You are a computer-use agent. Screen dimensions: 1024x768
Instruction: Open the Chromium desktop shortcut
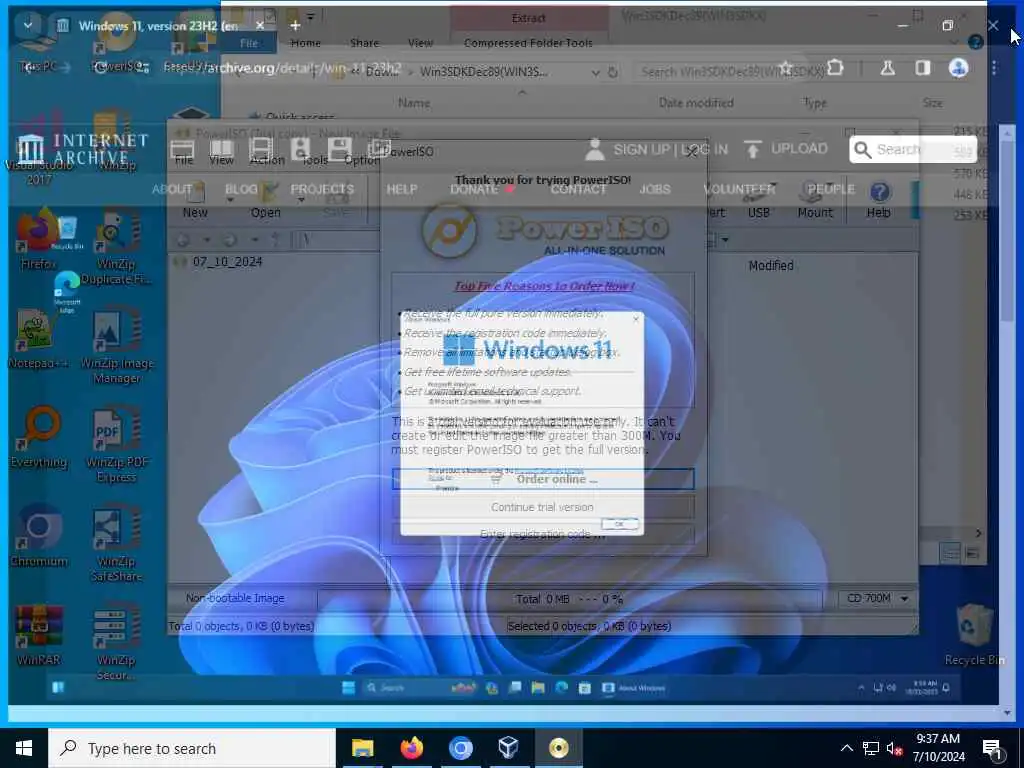click(39, 536)
